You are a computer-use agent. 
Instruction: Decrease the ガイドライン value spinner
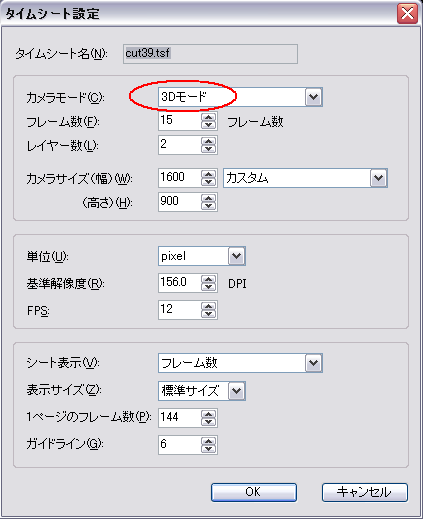209,449
